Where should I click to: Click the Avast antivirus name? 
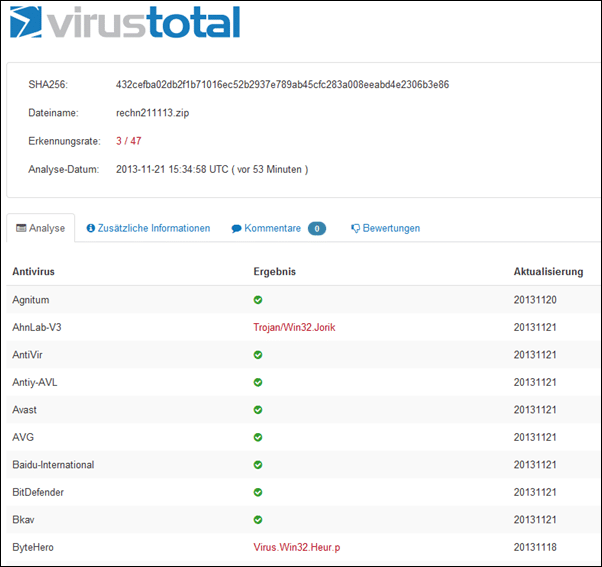[x=24, y=410]
